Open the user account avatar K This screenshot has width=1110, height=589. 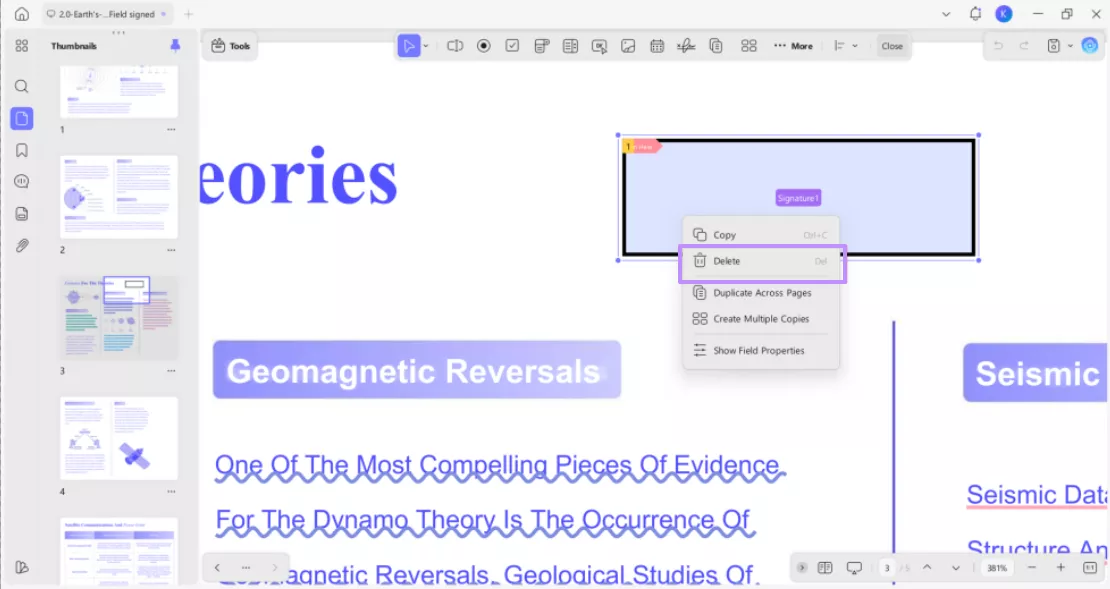(x=1004, y=13)
